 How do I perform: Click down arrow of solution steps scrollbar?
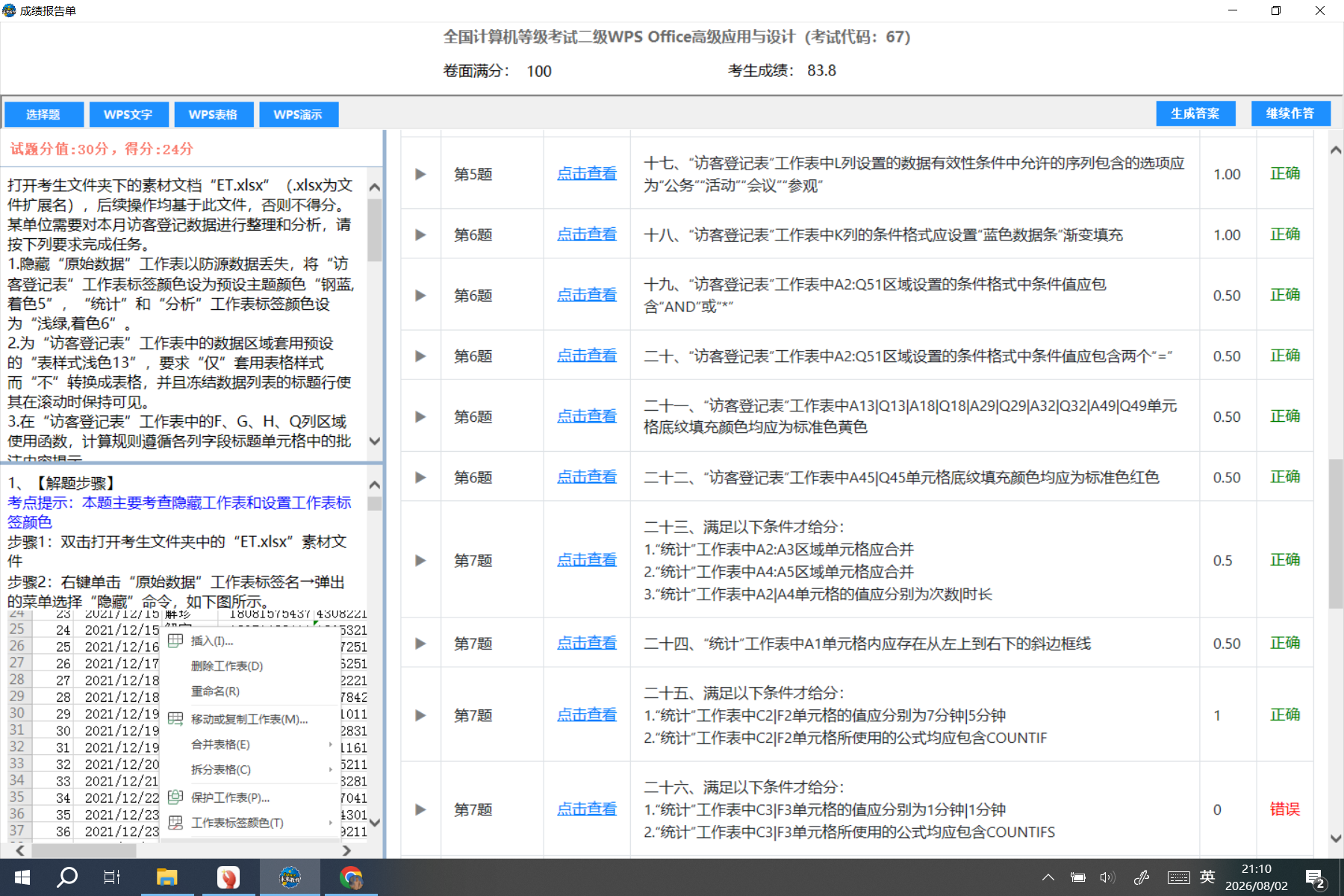(375, 823)
